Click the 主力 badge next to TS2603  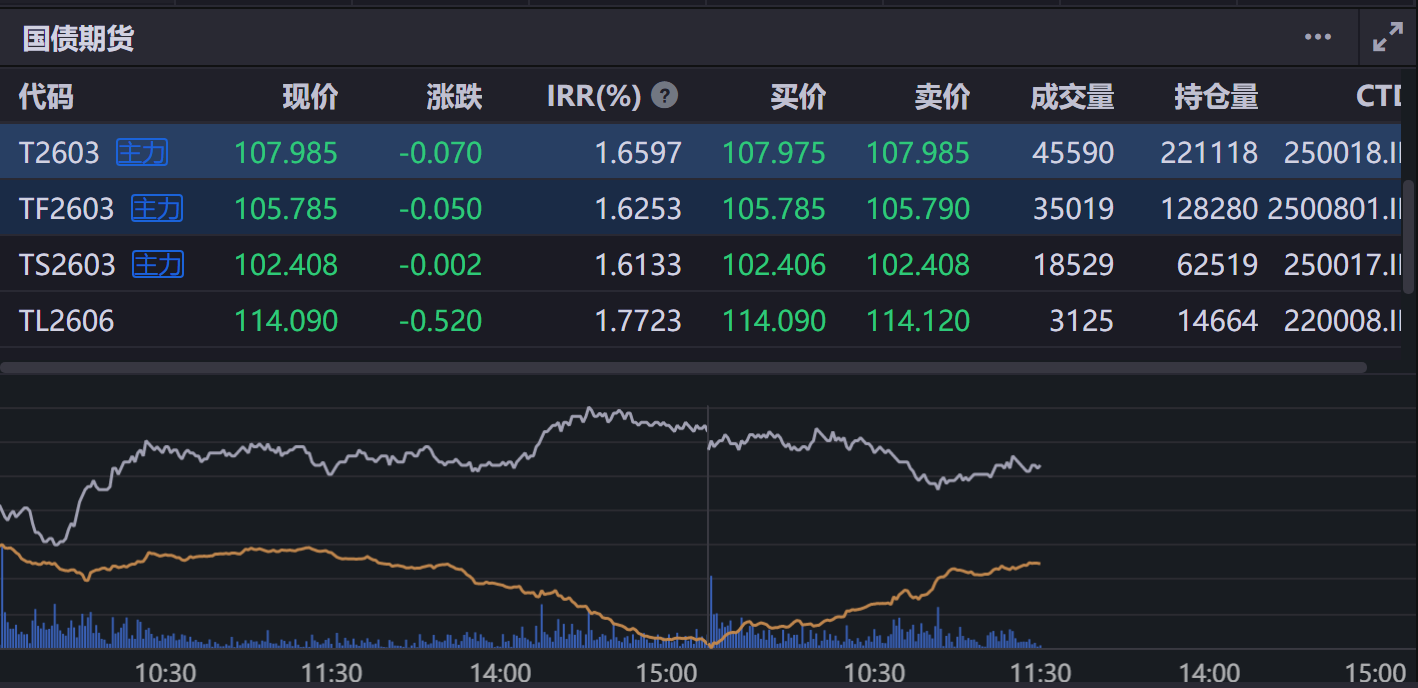click(x=158, y=264)
